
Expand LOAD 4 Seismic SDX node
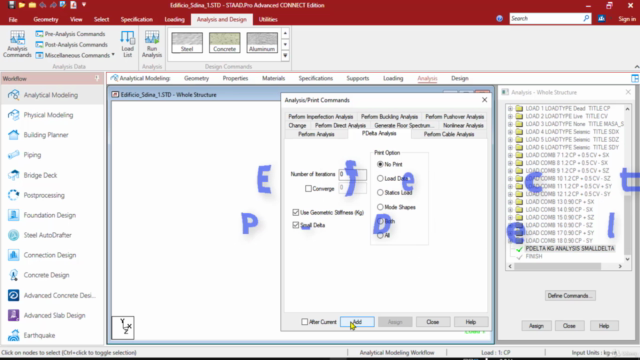tap(510, 132)
